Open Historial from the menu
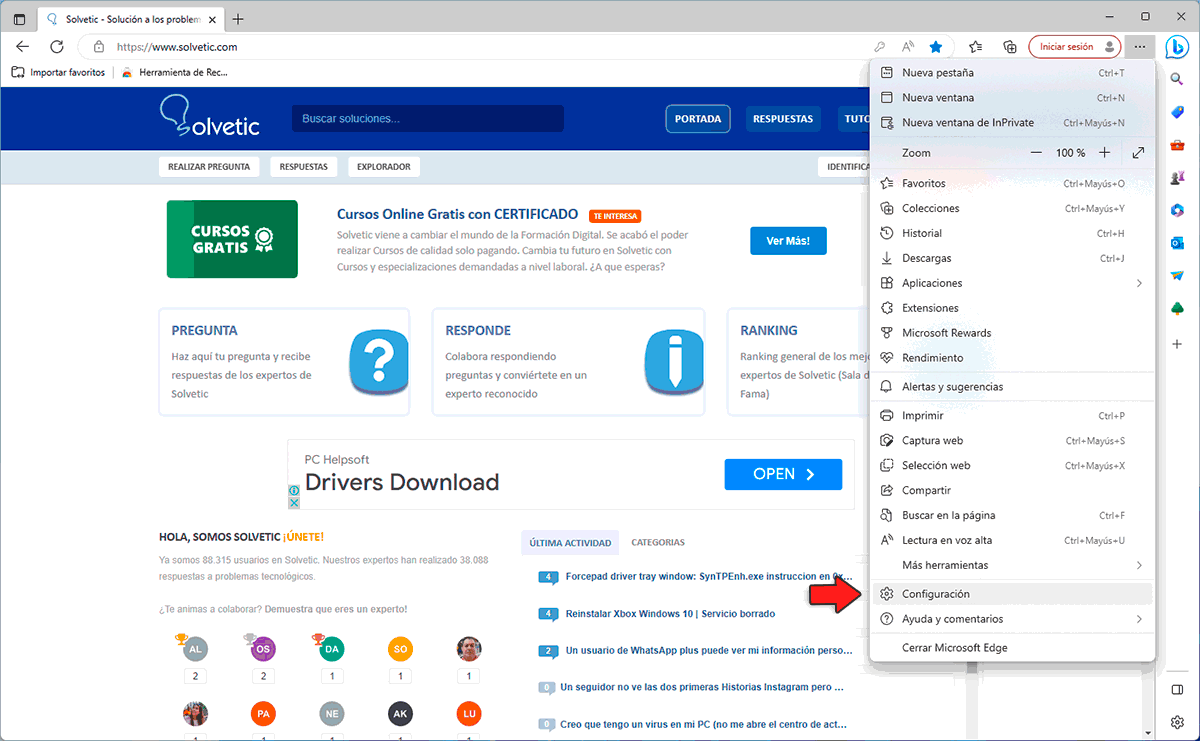This screenshot has width=1200, height=741. coord(1012,233)
